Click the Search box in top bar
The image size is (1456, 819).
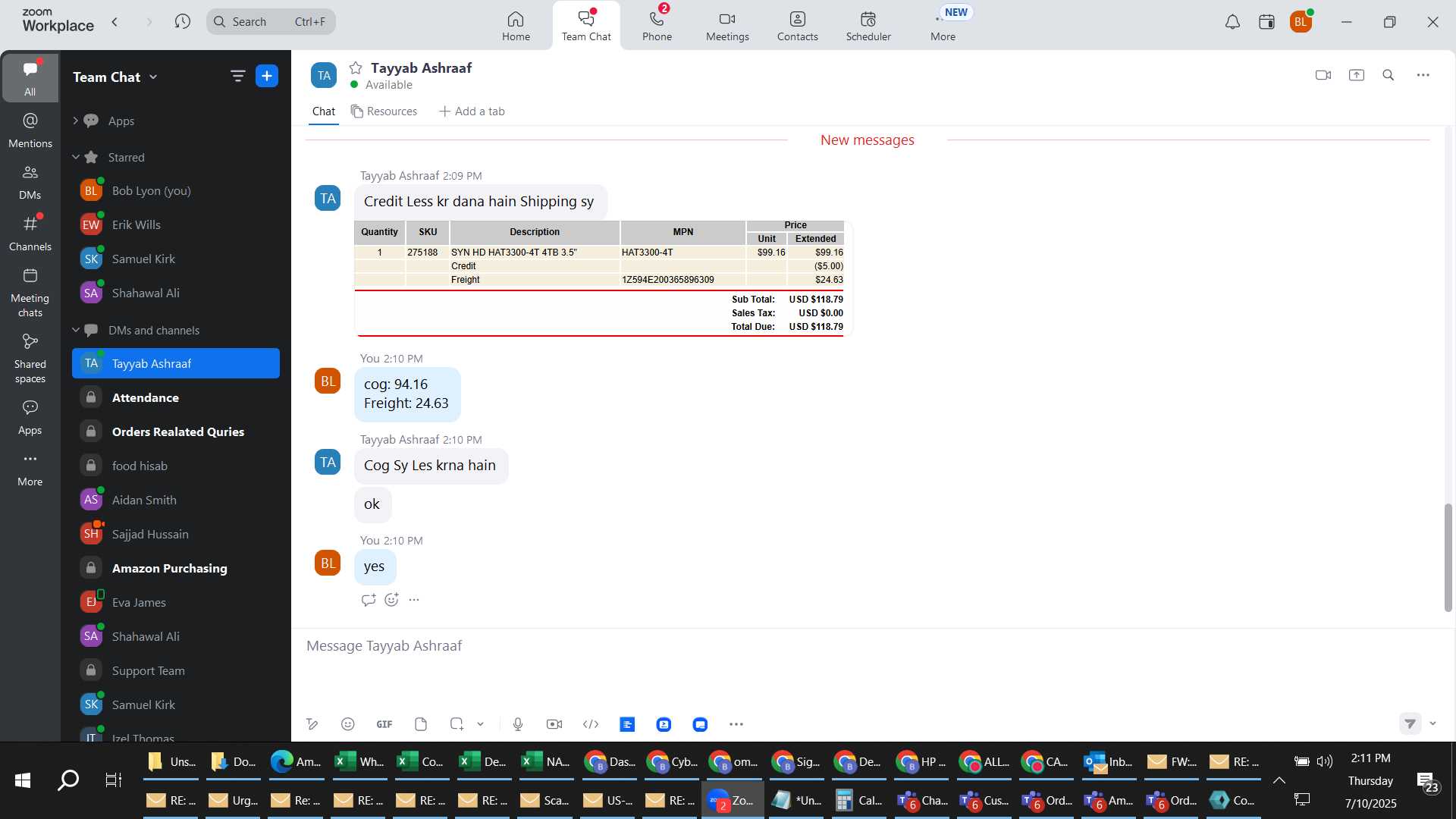click(x=271, y=21)
